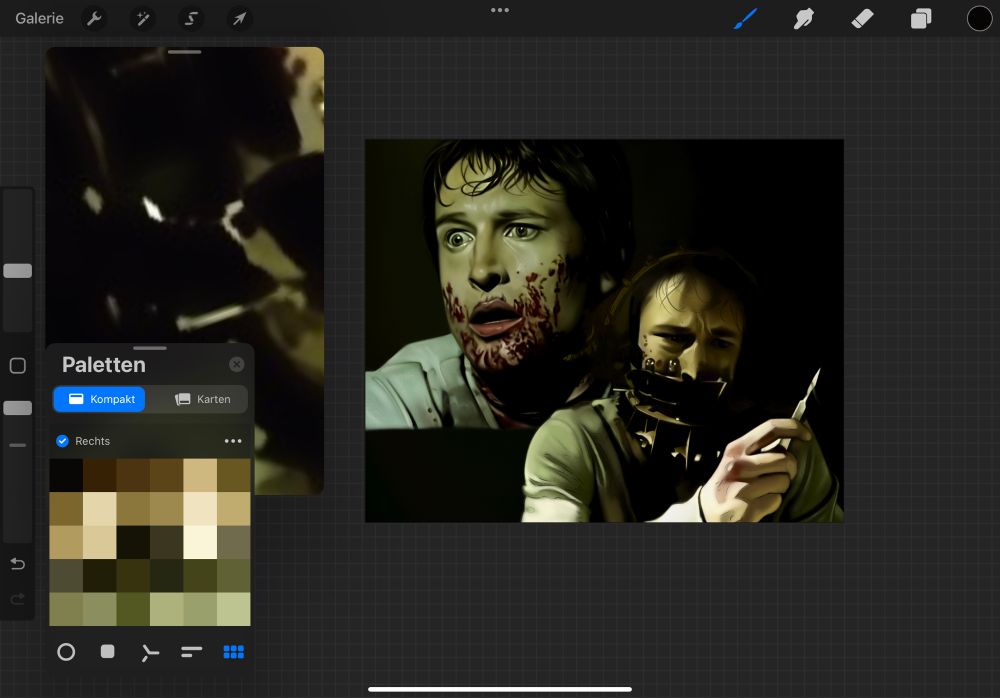Tap the small bar above the undo arrow
Viewport: 1000px width, 698px height.
[18, 445]
